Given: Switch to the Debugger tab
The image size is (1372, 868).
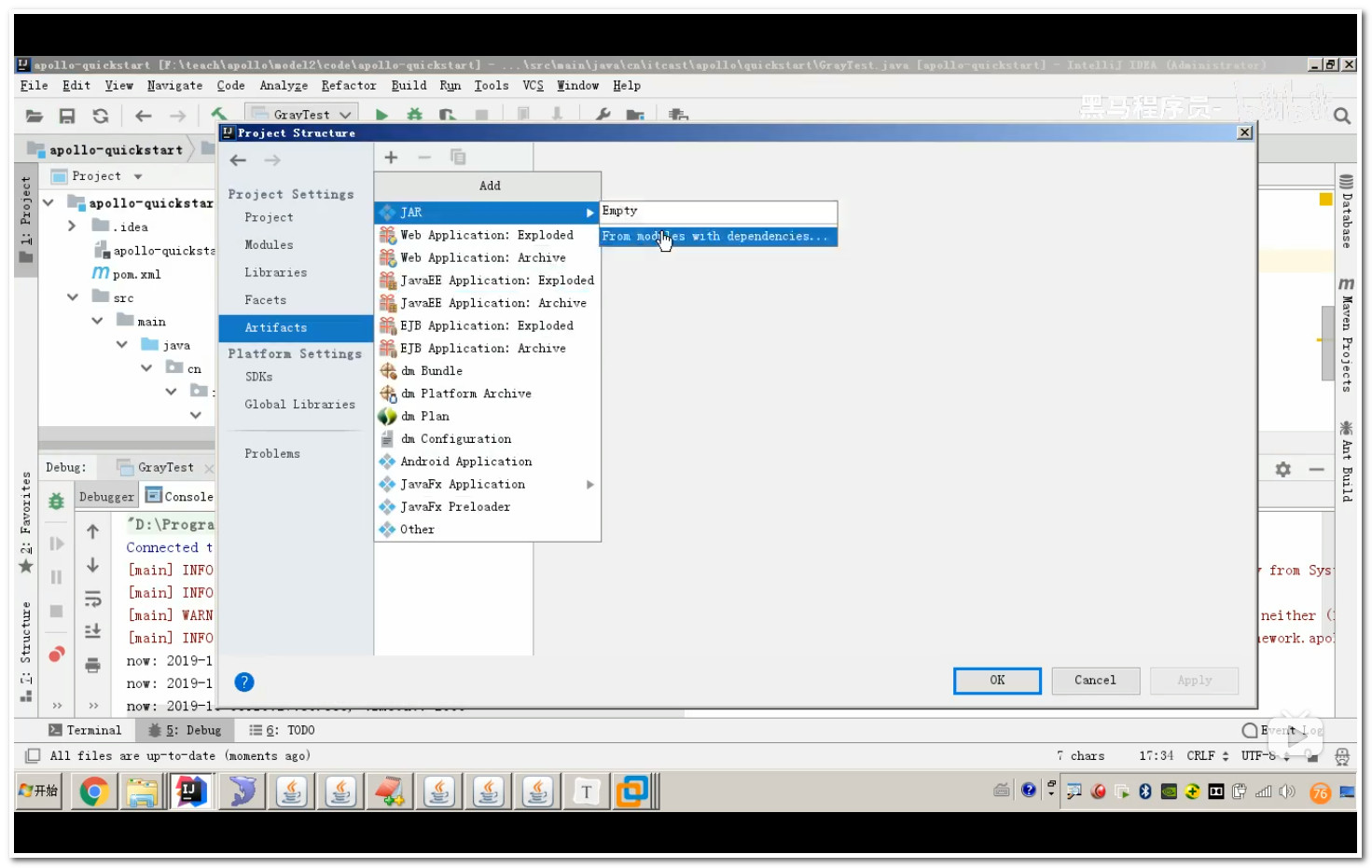Looking at the screenshot, I should click(x=106, y=497).
